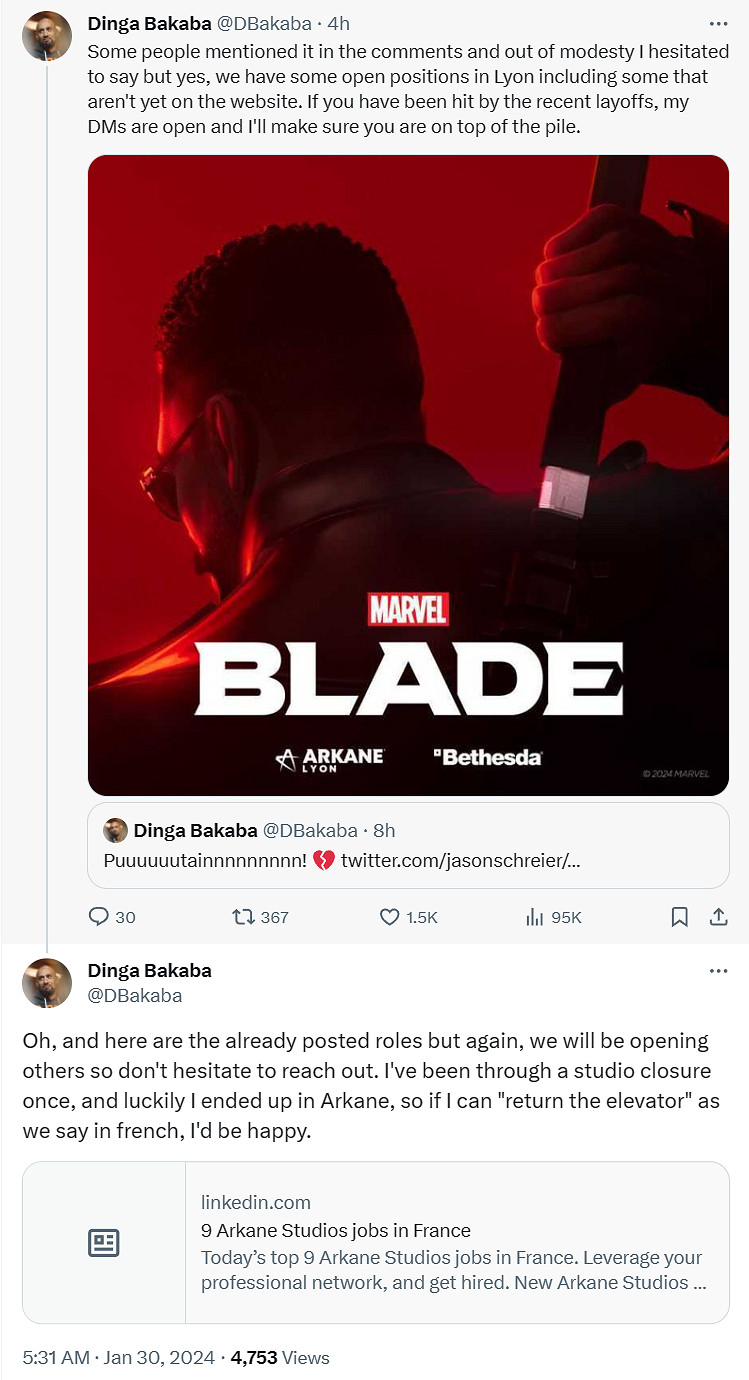Open Dinga Bakaba's avatar on first tweet

pyautogui.click(x=47, y=36)
